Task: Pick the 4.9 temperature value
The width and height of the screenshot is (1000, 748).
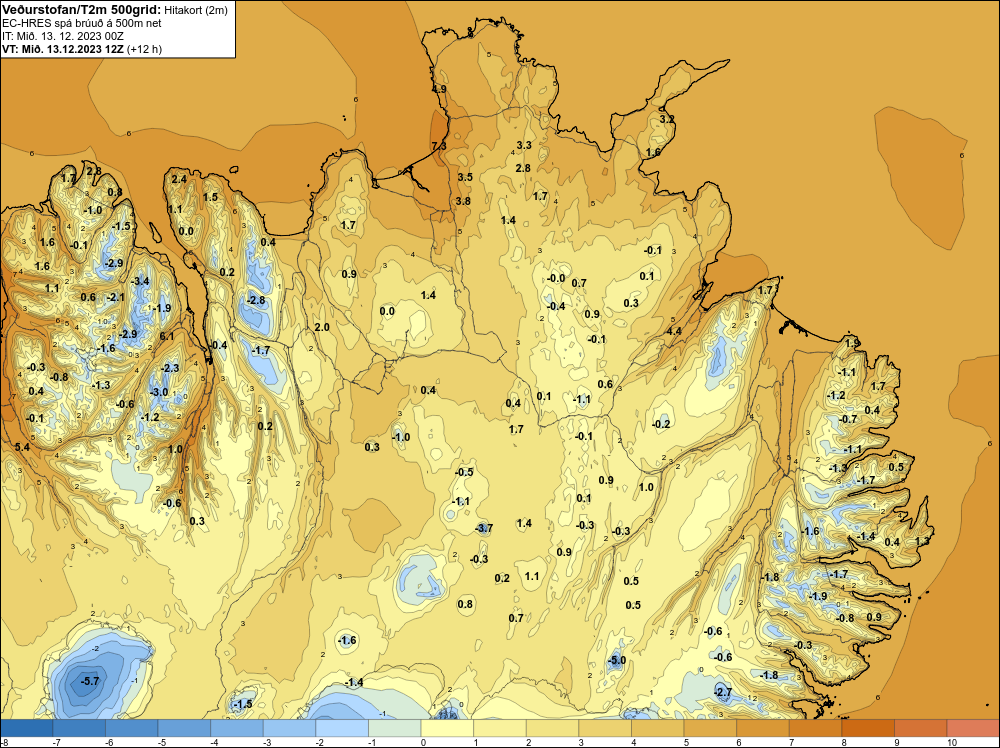Action: point(439,89)
